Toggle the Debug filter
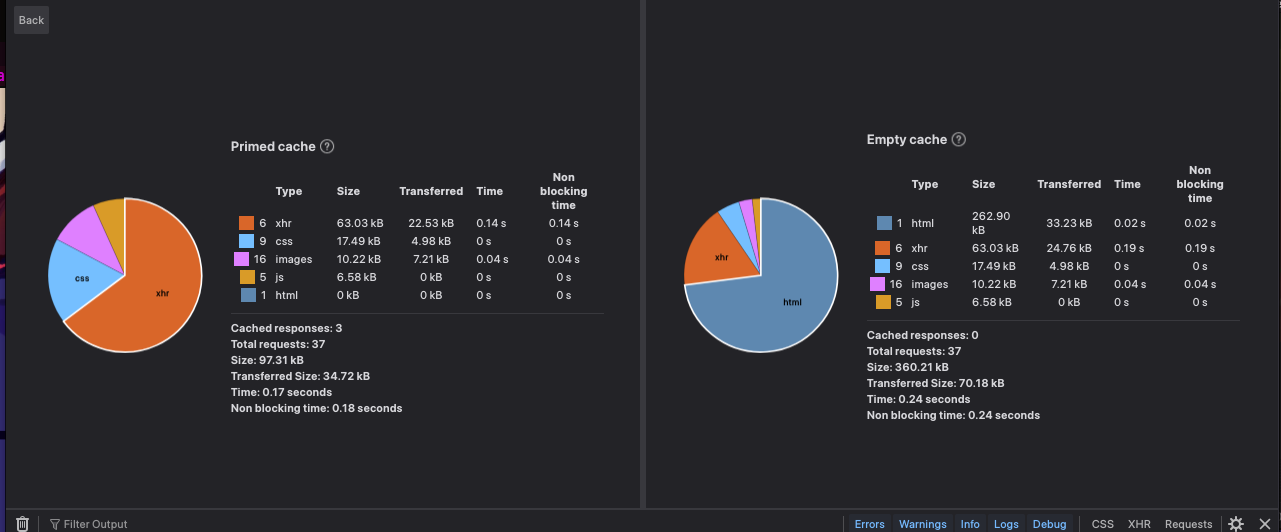Image resolution: width=1281 pixels, height=532 pixels. click(x=1049, y=524)
